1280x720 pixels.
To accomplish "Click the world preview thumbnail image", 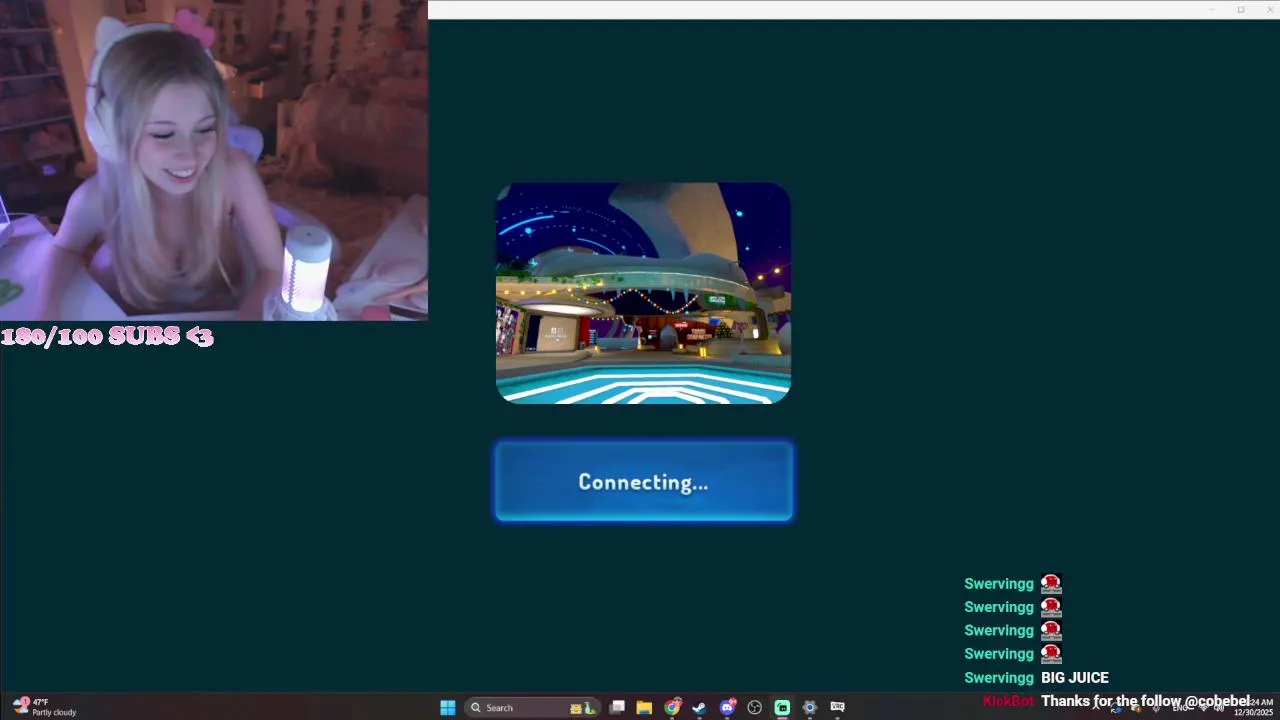I will tap(644, 293).
